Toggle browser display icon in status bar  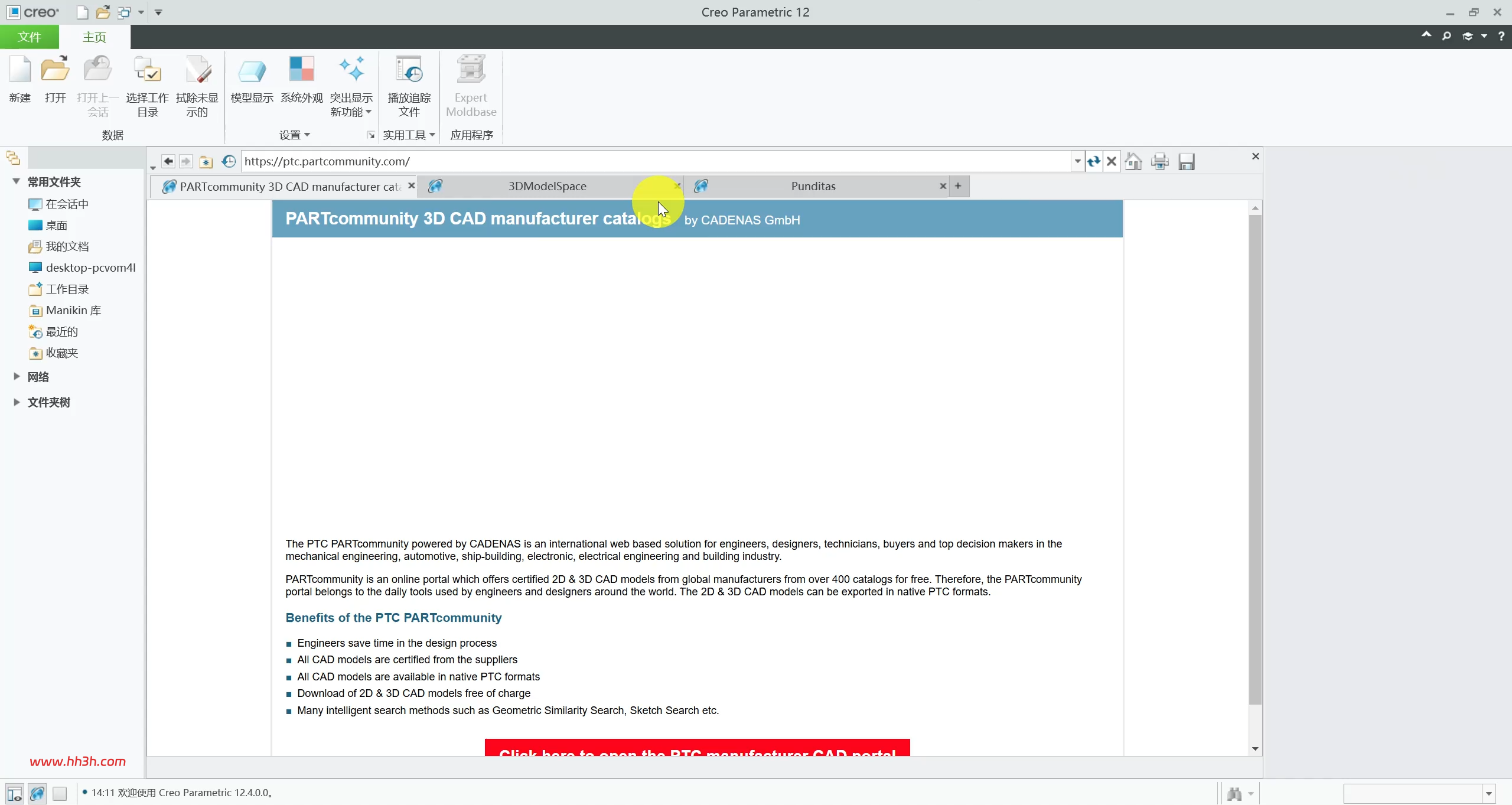[37, 794]
